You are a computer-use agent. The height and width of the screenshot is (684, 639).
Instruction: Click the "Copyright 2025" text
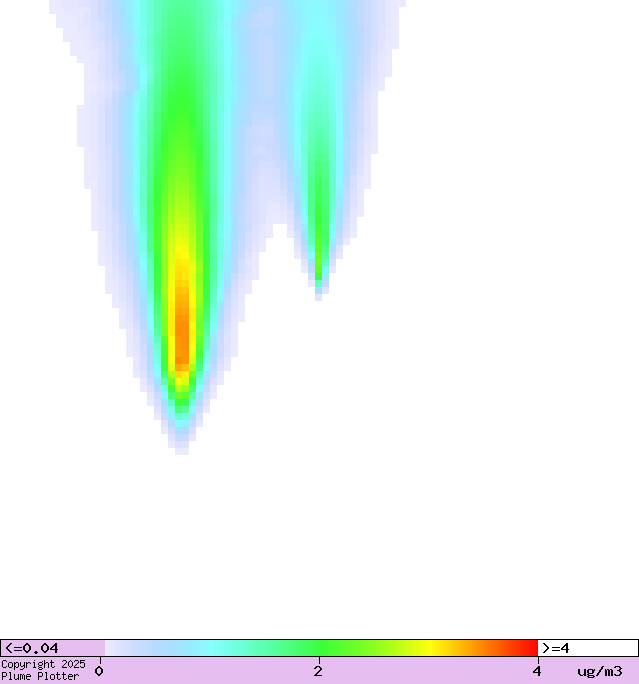pos(43,664)
